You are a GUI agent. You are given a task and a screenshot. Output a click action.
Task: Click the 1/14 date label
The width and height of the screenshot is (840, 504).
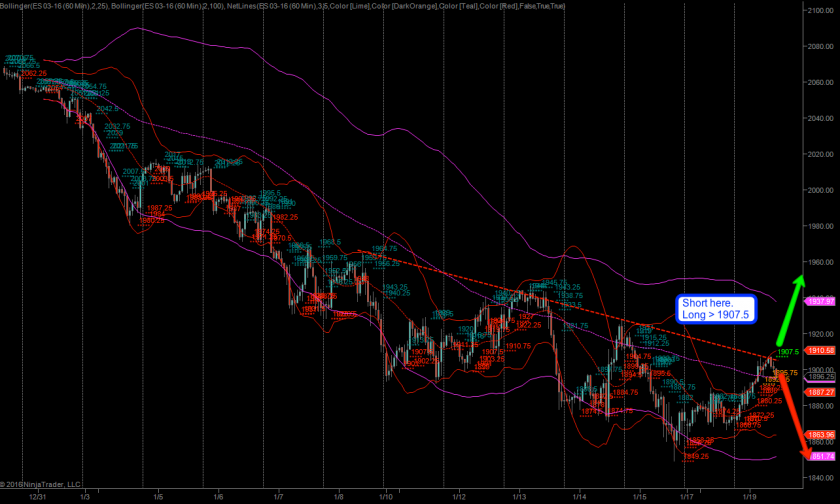point(579,497)
